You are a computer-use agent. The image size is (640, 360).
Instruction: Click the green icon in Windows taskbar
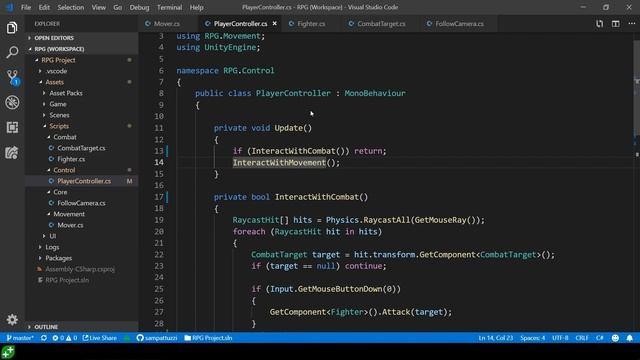(8, 352)
